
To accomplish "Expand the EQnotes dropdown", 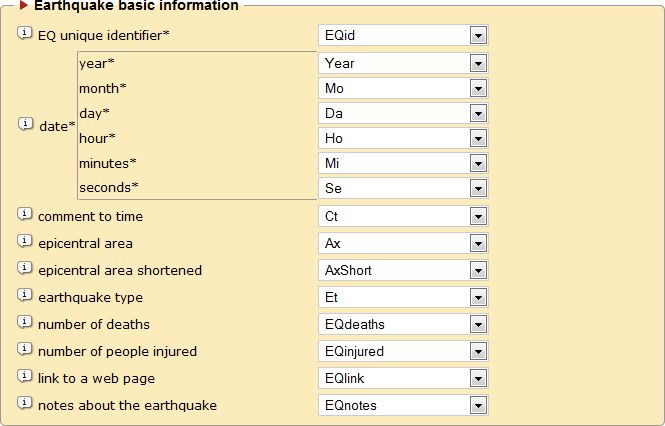I will coord(478,405).
